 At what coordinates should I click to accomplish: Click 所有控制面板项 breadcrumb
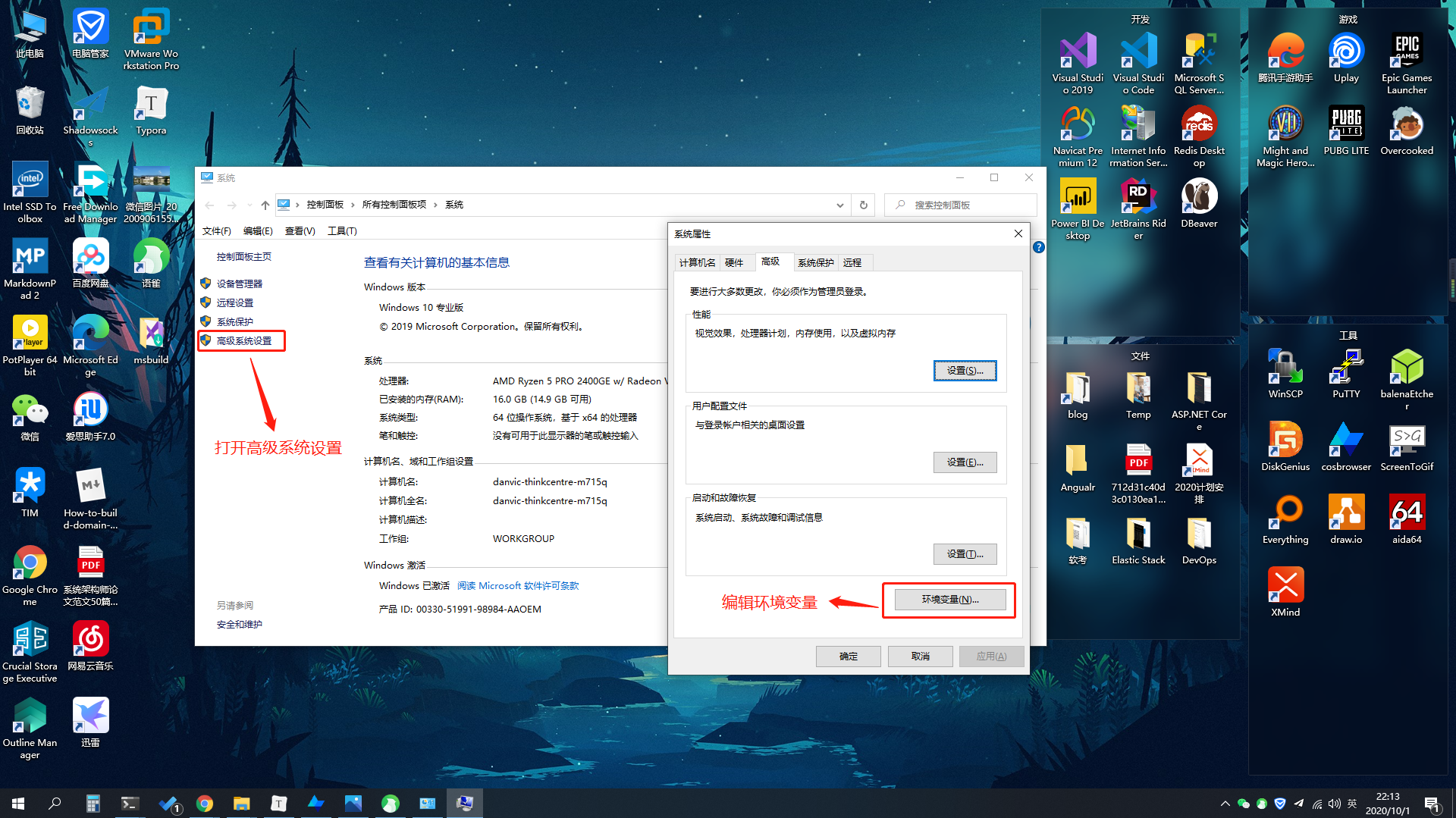[x=394, y=205]
